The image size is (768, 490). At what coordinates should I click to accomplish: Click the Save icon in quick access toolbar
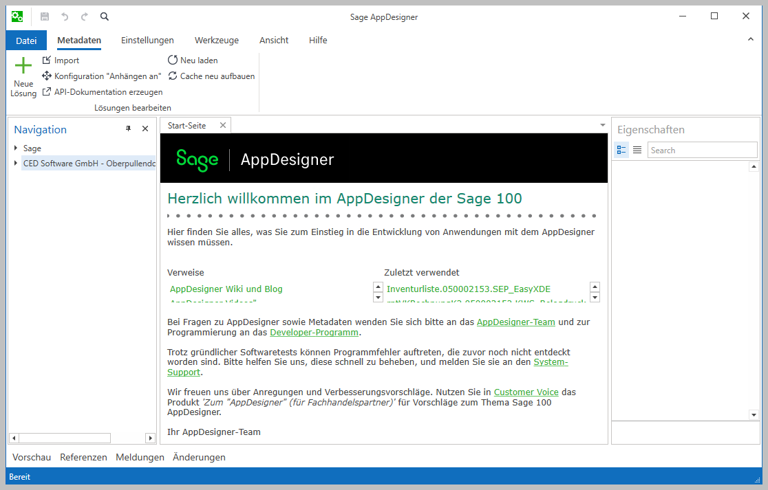[45, 17]
